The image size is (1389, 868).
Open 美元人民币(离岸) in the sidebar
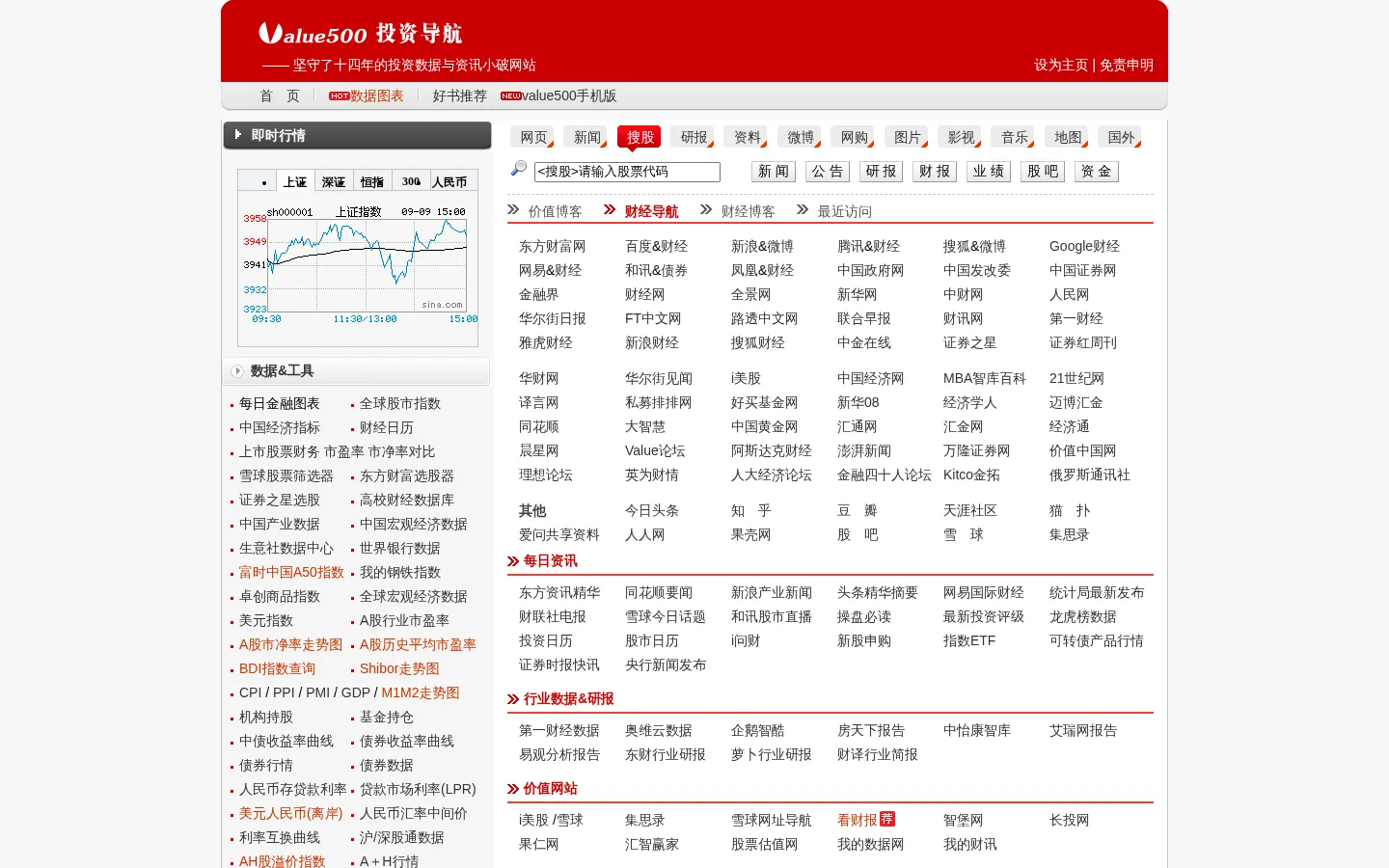pos(290,813)
